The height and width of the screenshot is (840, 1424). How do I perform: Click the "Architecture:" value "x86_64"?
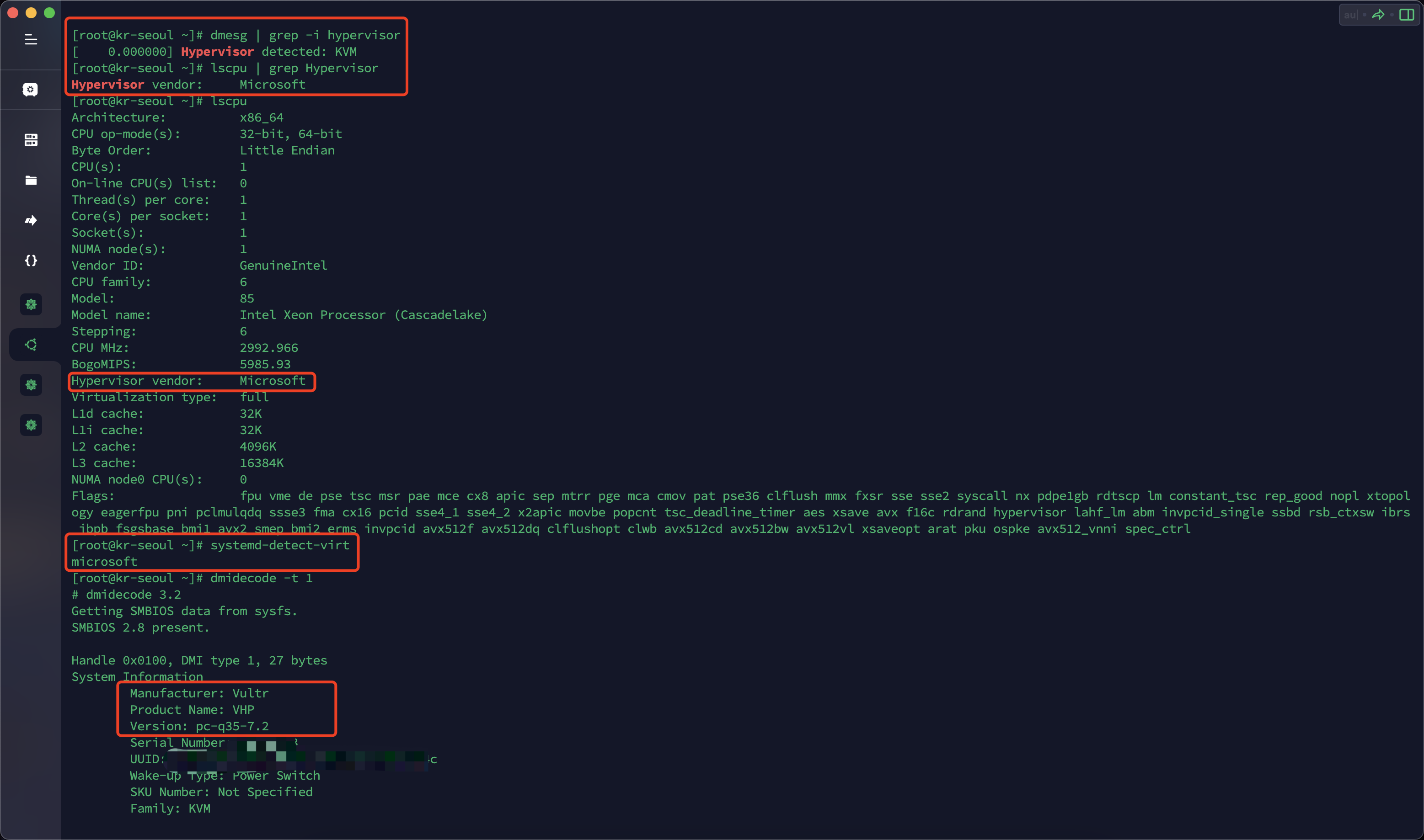point(262,117)
